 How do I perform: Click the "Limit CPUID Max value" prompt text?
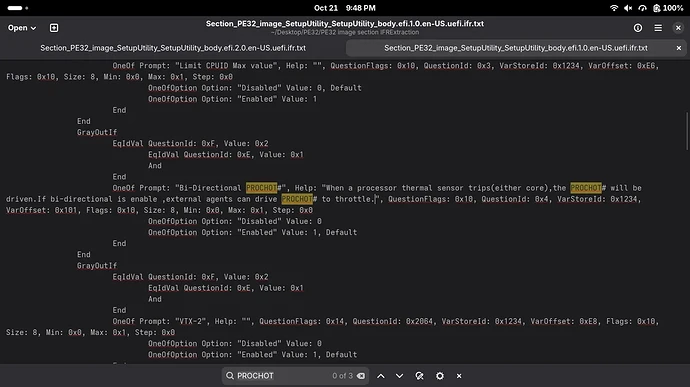(226, 66)
